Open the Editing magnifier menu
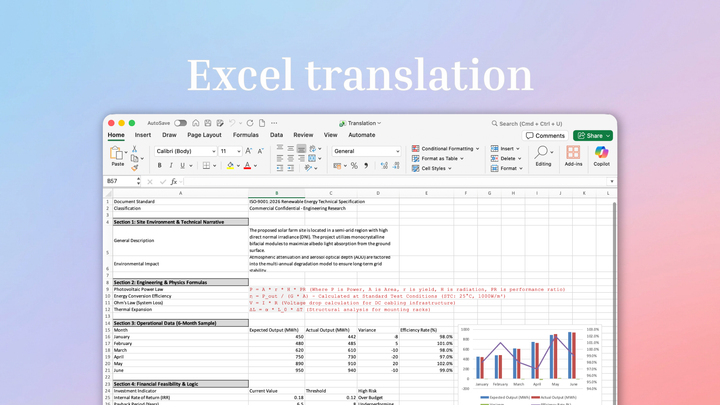 pyautogui.click(x=544, y=156)
